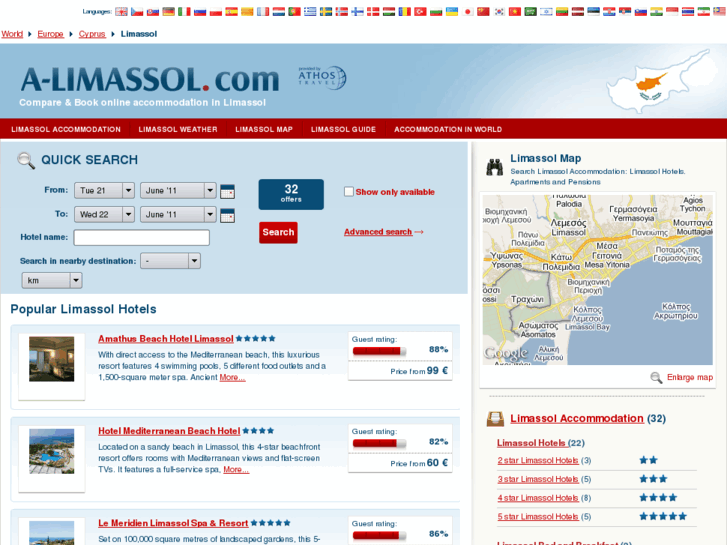Go to Accommodation in World menu
727x545 pixels.
448,129
